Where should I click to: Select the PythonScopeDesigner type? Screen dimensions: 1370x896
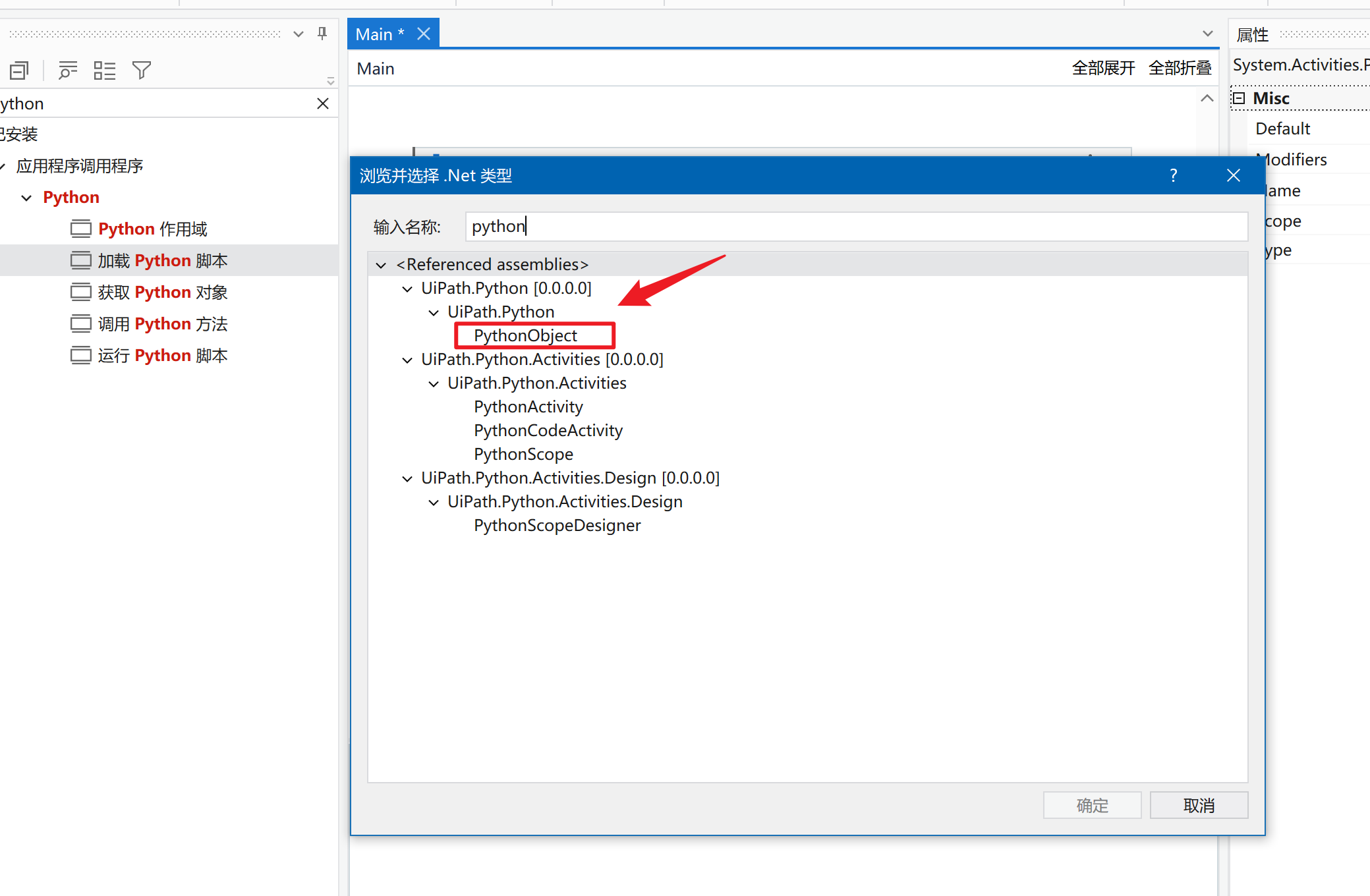[557, 525]
